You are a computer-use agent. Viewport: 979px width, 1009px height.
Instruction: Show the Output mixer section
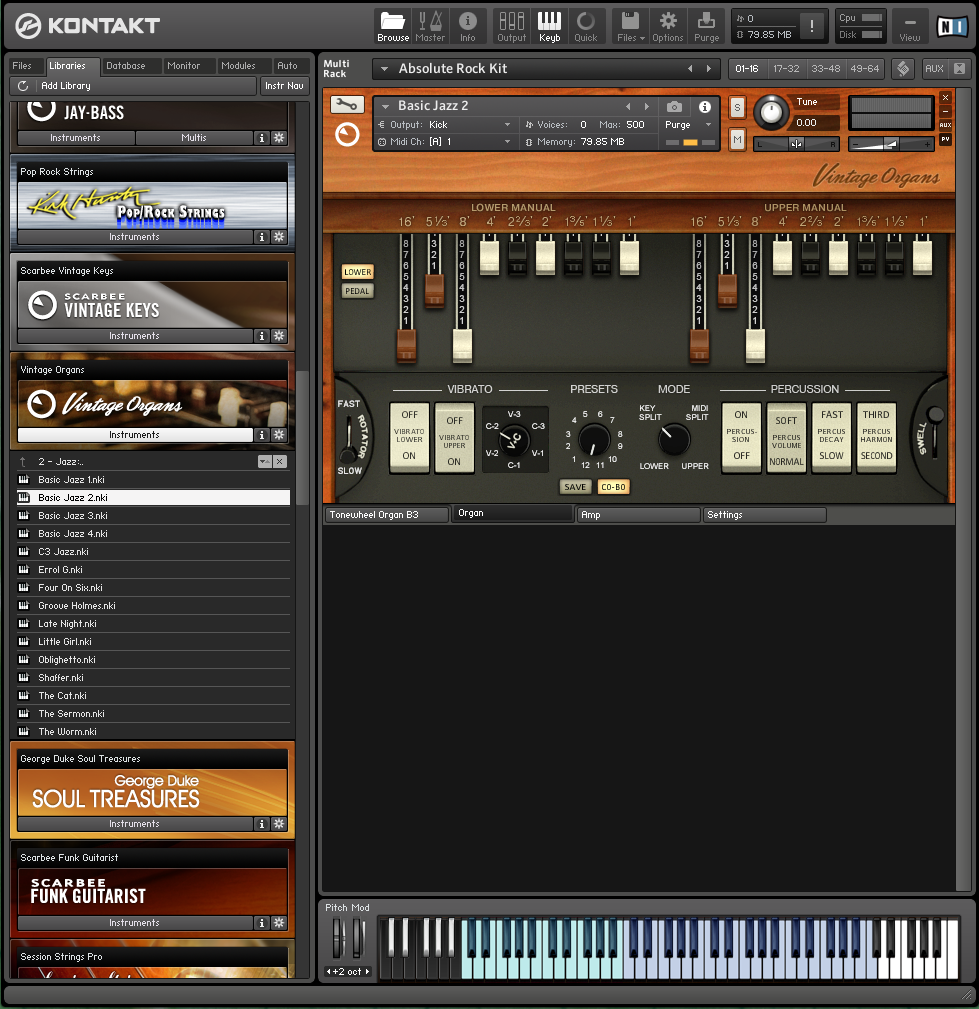(512, 26)
